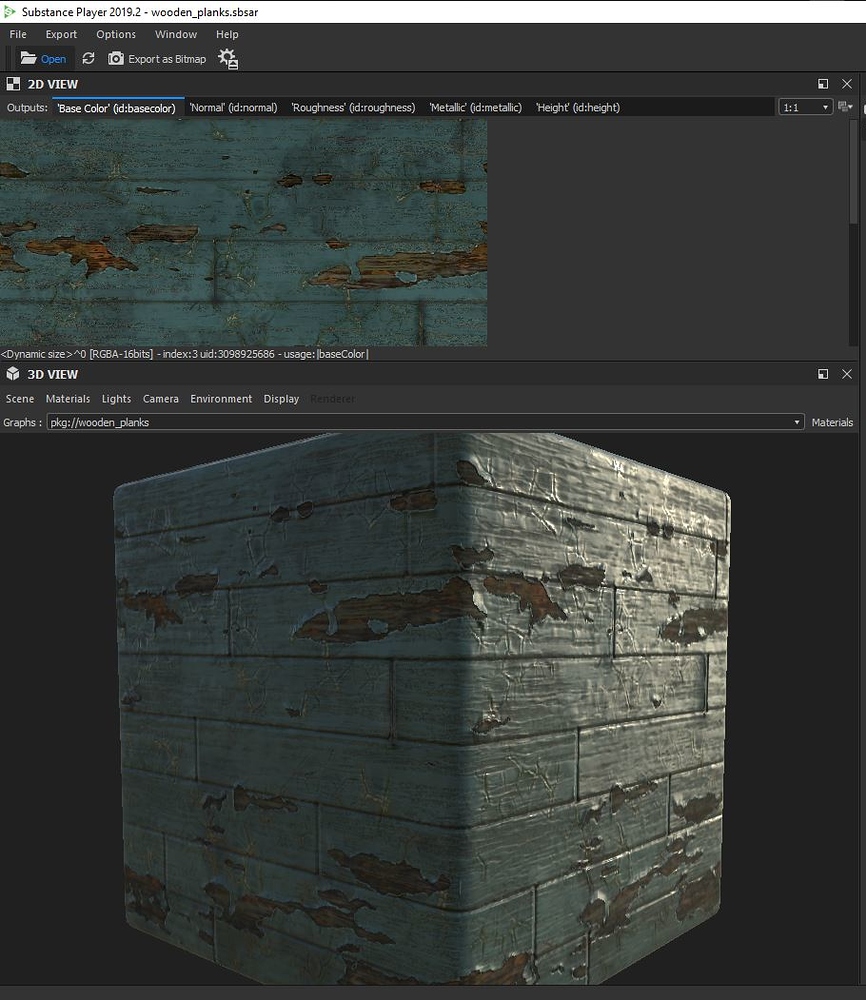Expand the arrow next to the tiling icon
The image size is (866, 1000).
[x=852, y=108]
